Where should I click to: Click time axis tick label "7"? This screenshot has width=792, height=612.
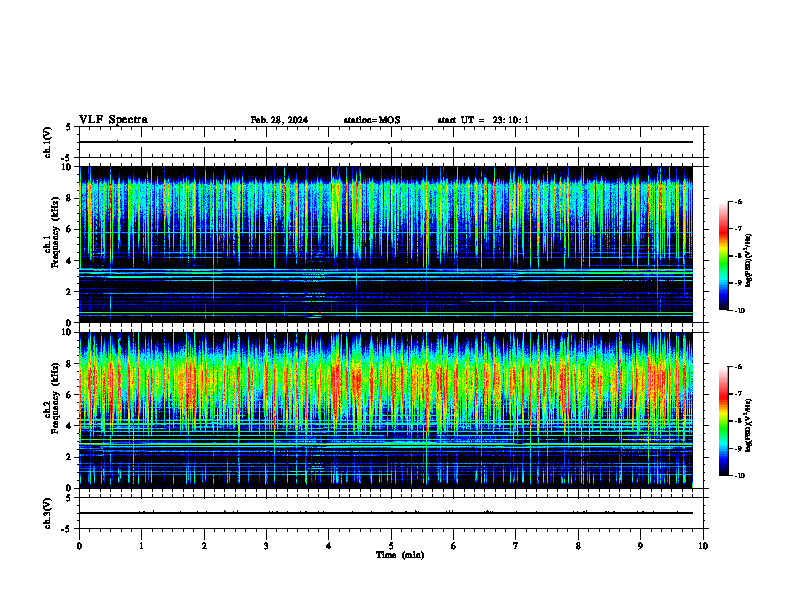pos(516,546)
